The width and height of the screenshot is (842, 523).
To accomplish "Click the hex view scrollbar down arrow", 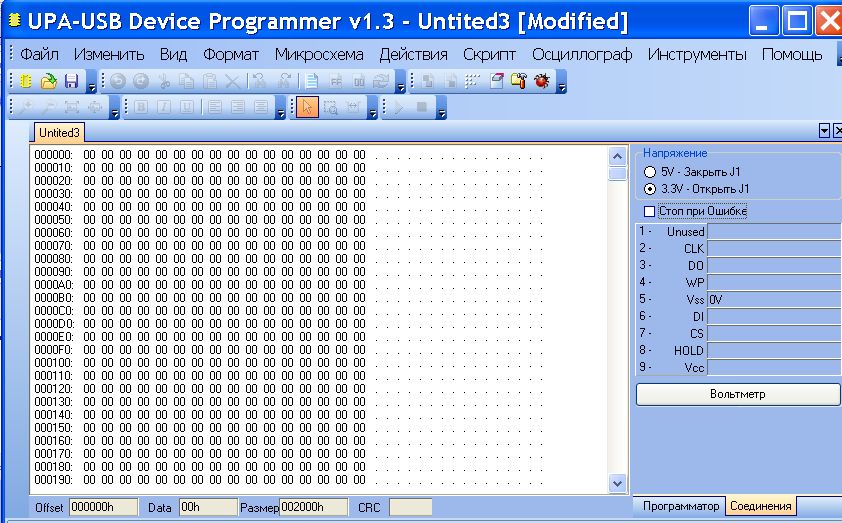I will [x=618, y=483].
